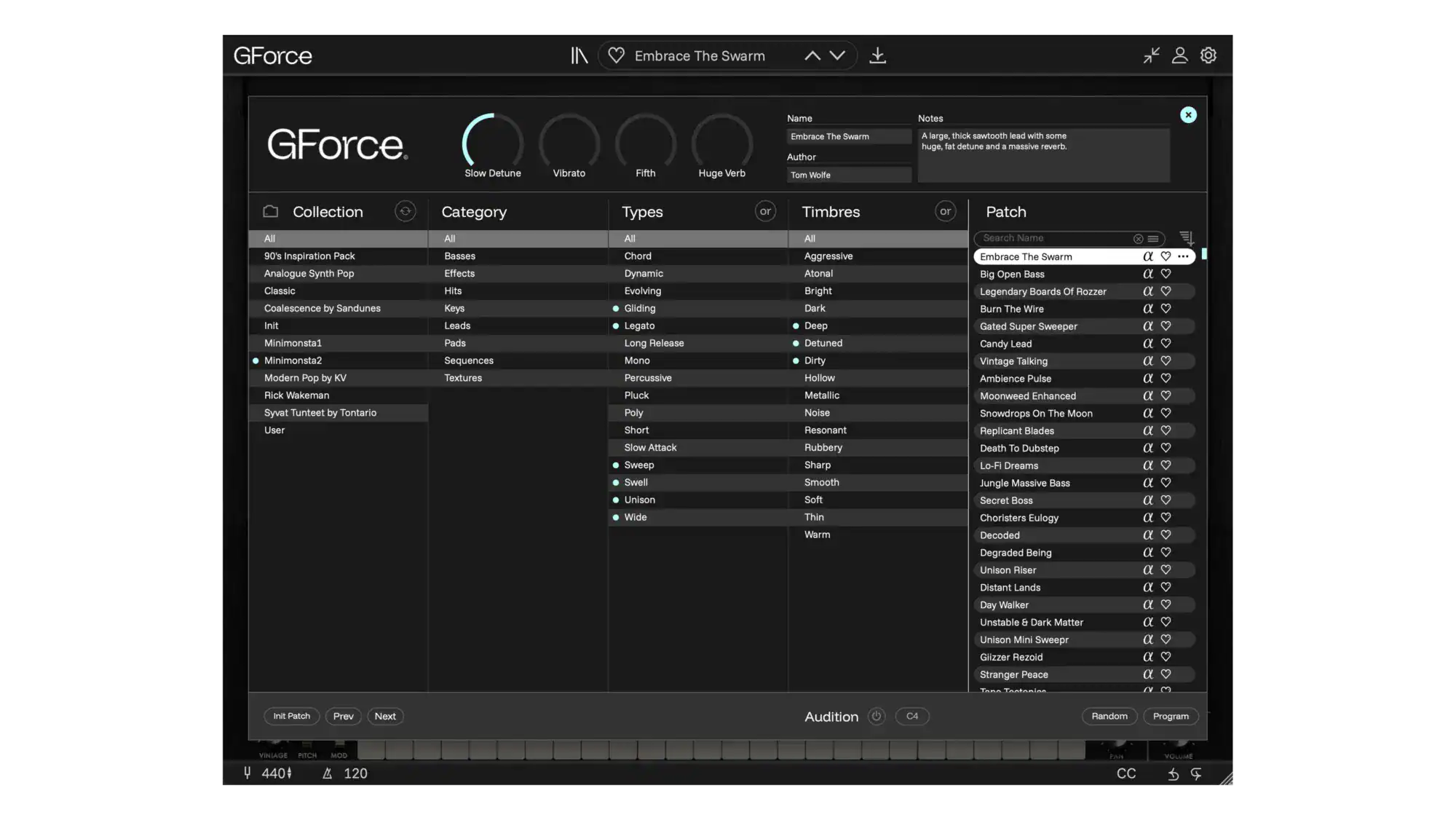The image size is (1456, 820).
Task: Click the redo arrow icon
Action: tap(1196, 774)
